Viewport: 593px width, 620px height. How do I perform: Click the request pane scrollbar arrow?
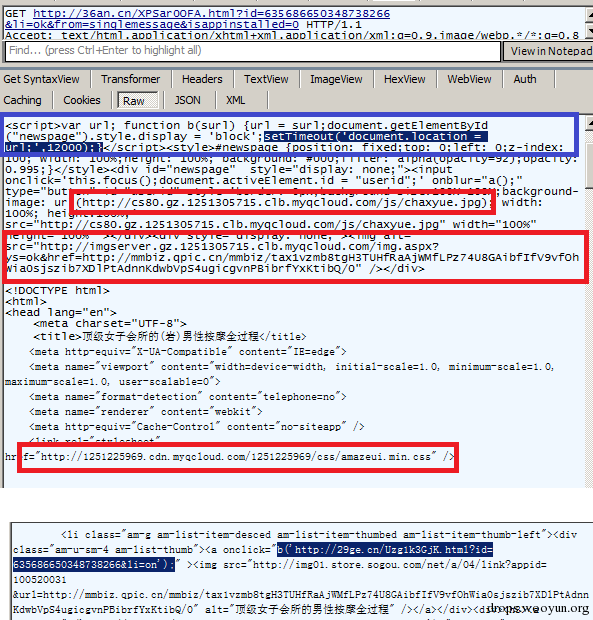pos(589,16)
